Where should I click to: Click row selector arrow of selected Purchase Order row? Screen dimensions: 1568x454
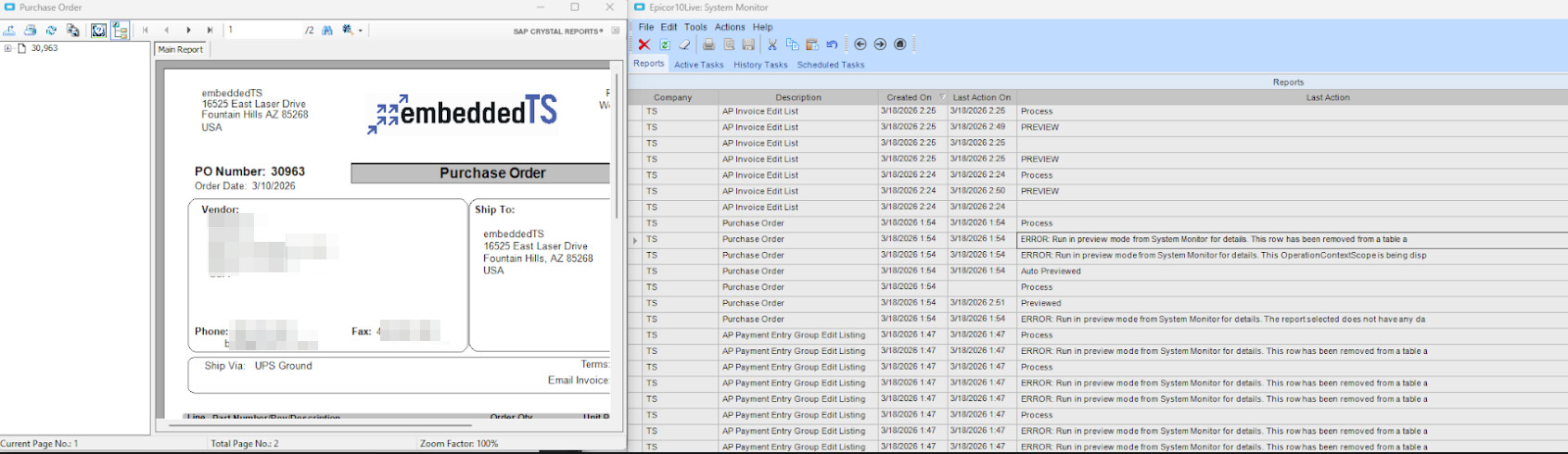point(634,240)
